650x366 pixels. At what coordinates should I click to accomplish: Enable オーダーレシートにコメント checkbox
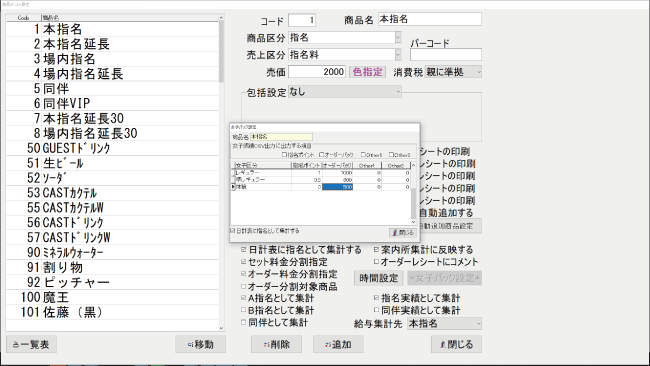tap(376, 262)
